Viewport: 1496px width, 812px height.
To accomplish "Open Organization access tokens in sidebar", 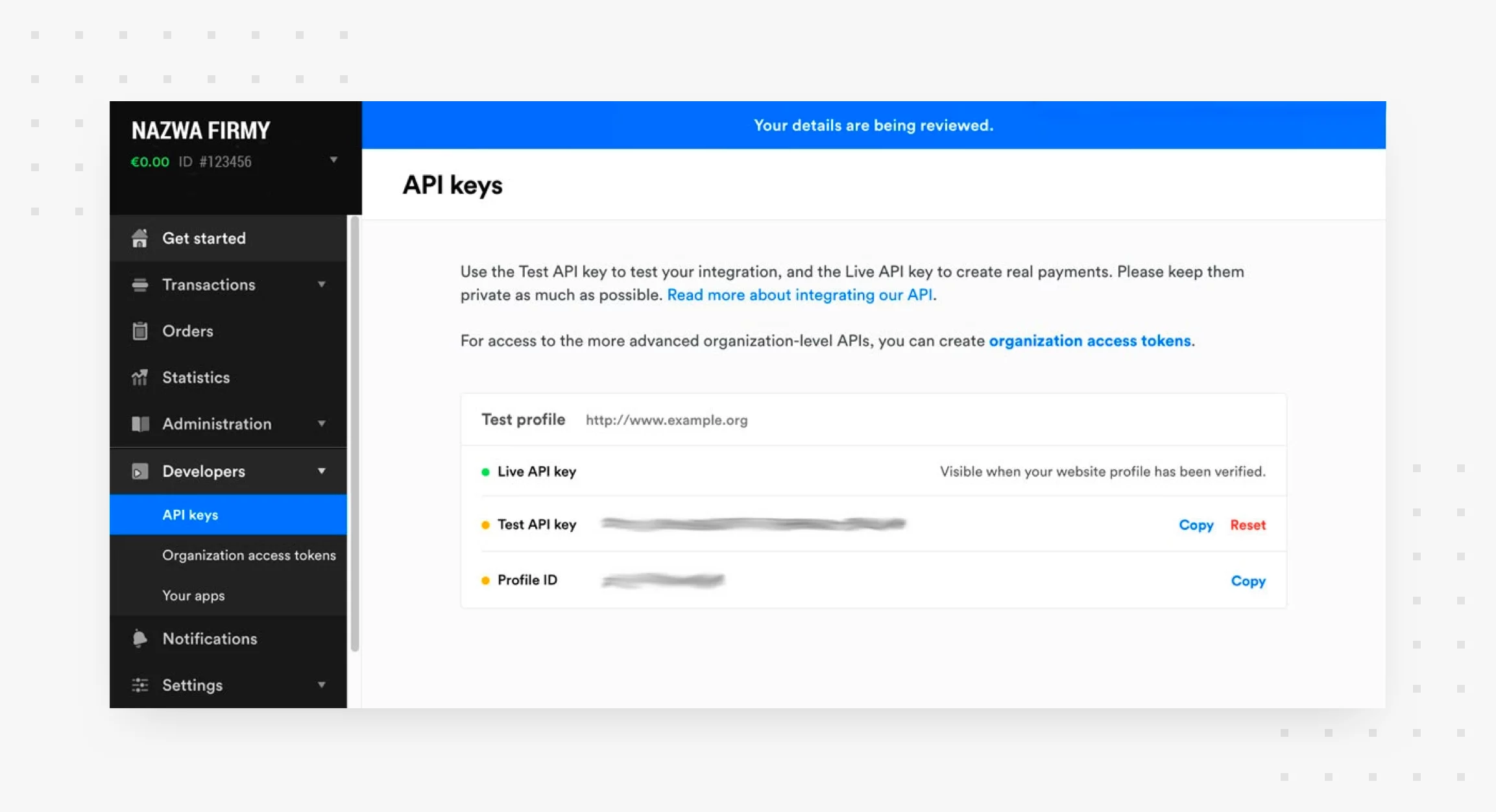I will (249, 555).
